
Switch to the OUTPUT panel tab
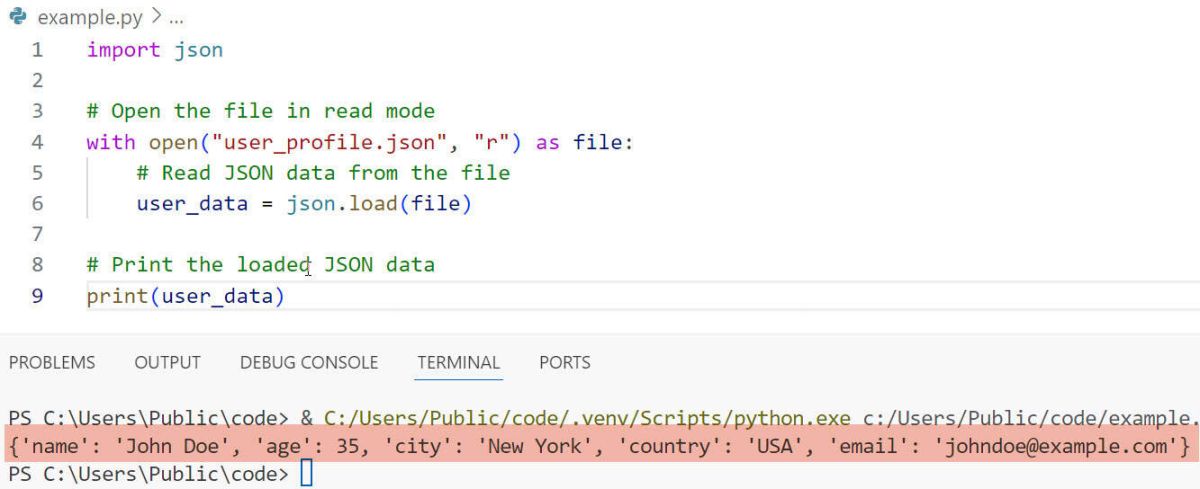tap(167, 362)
